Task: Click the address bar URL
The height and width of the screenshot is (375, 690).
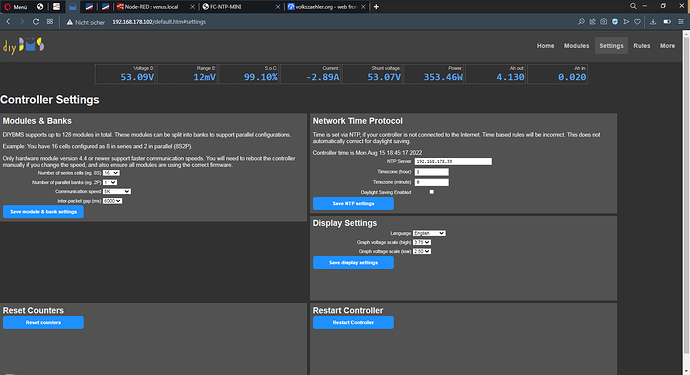Action: 159,22
